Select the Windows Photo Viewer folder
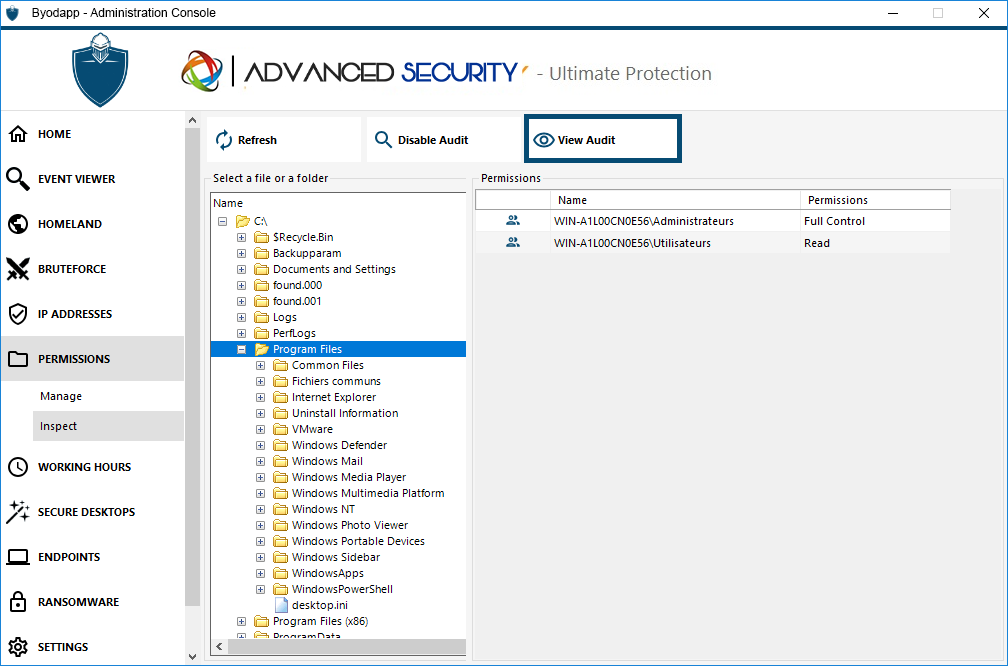The image size is (1008, 666). [x=350, y=525]
